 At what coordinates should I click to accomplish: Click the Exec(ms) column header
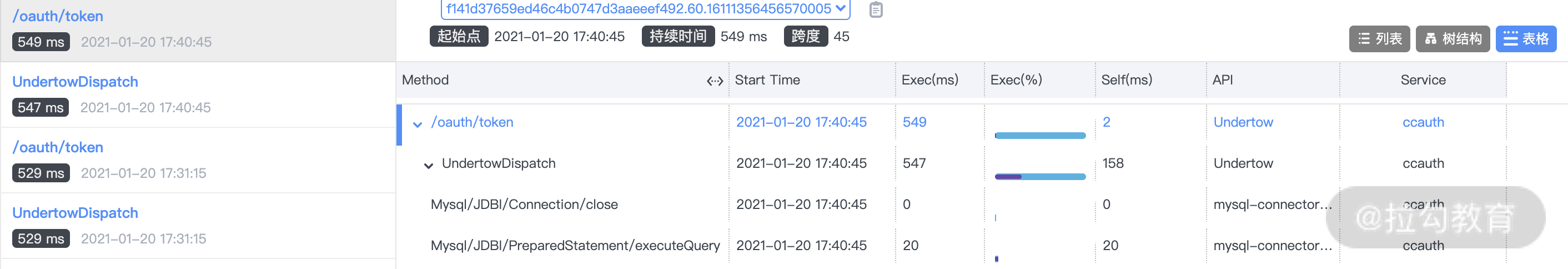pyautogui.click(x=929, y=80)
